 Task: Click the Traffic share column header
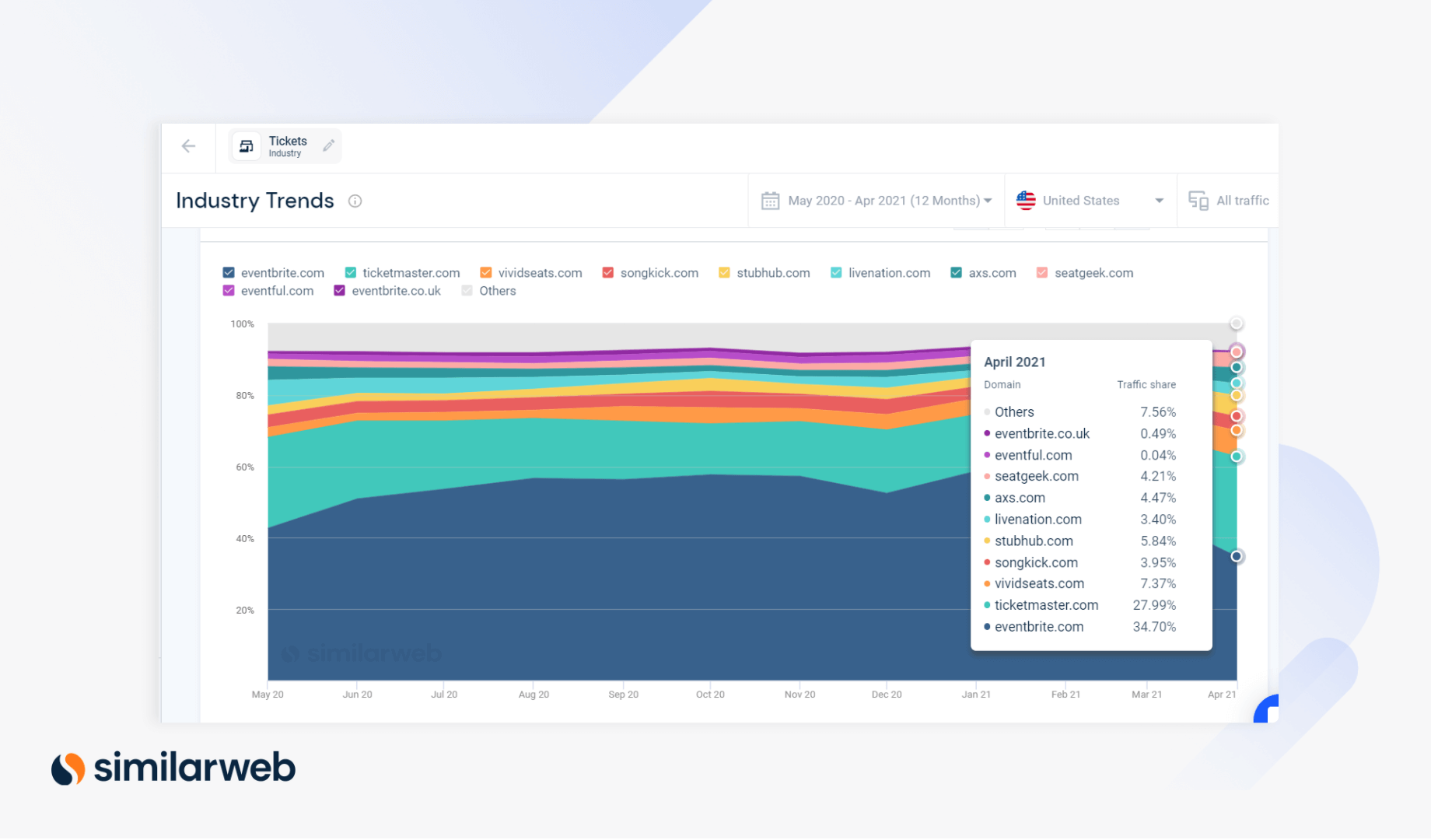point(1146,384)
